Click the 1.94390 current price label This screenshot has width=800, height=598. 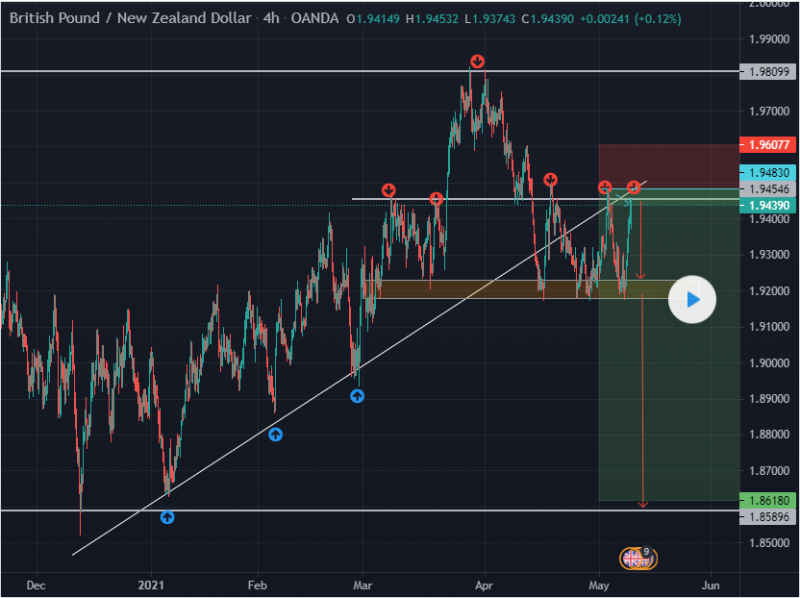coord(768,205)
